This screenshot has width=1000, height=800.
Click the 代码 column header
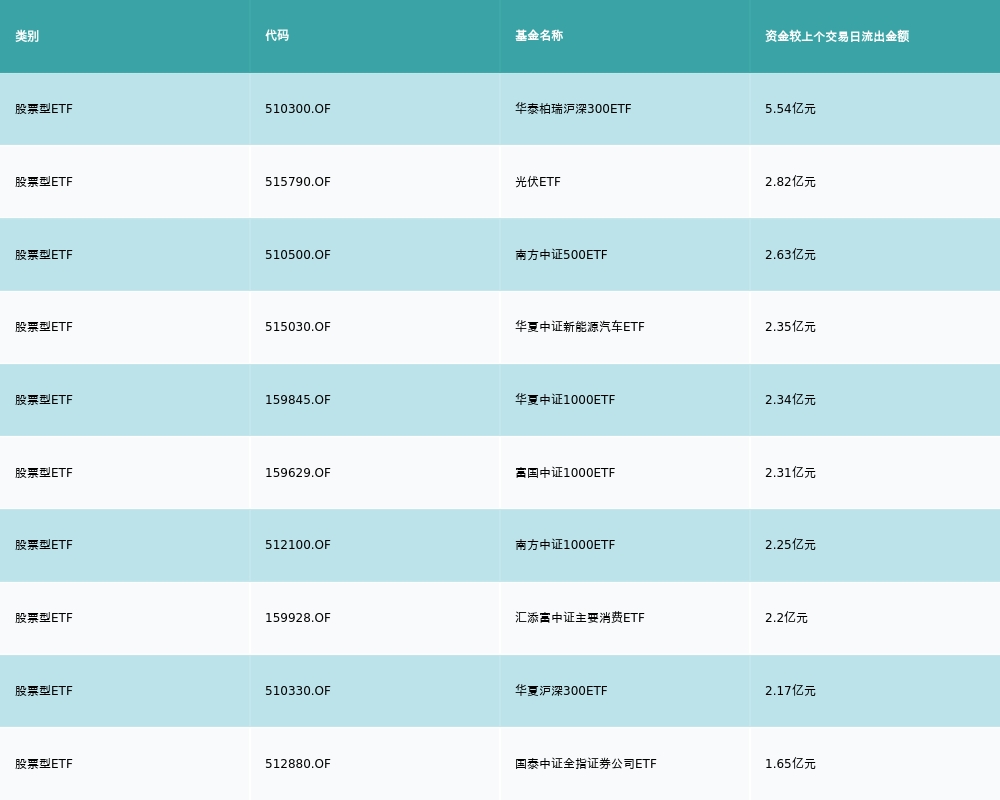click(277, 36)
